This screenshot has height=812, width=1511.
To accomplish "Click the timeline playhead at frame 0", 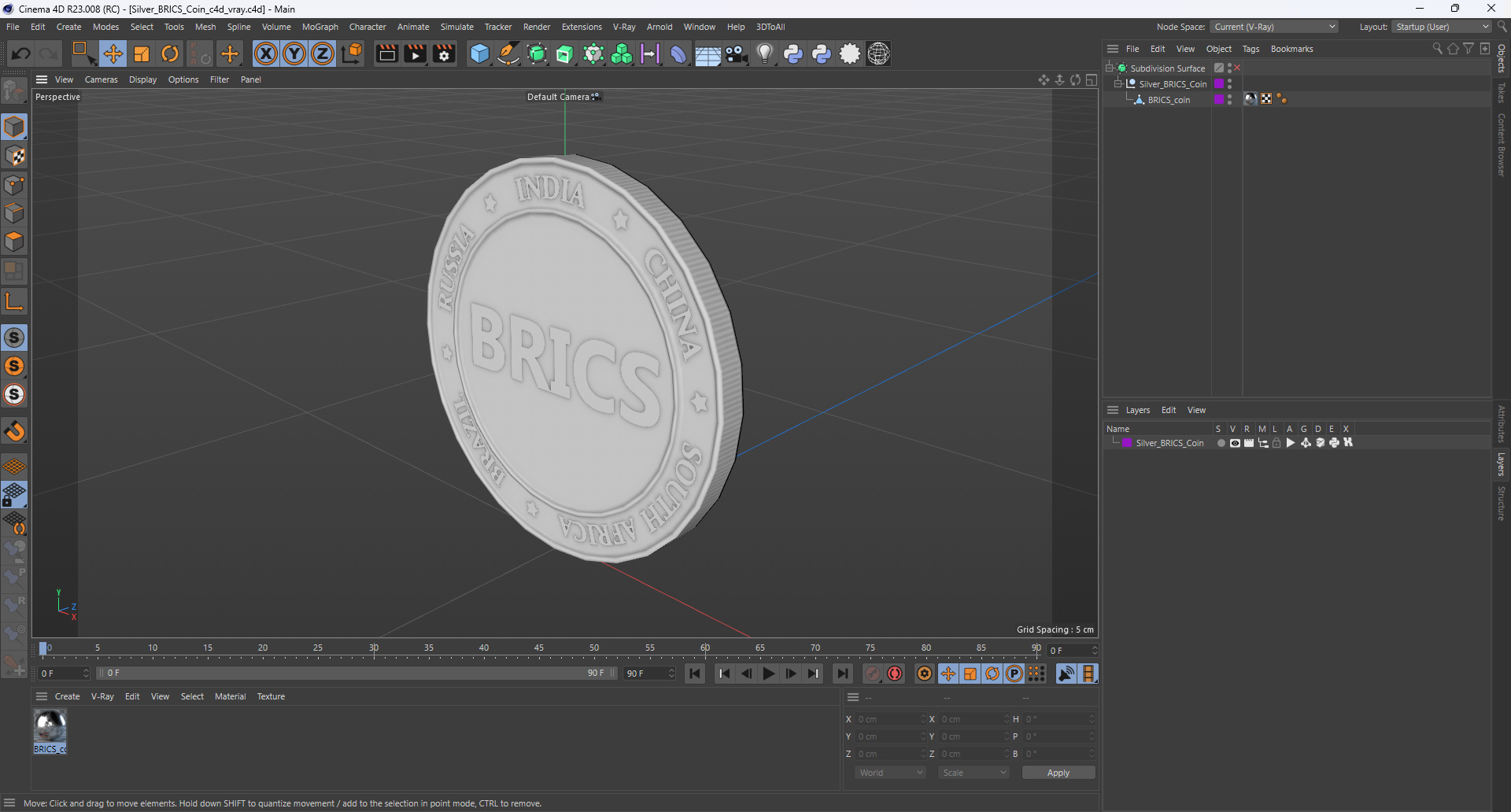I will pyautogui.click(x=43, y=648).
